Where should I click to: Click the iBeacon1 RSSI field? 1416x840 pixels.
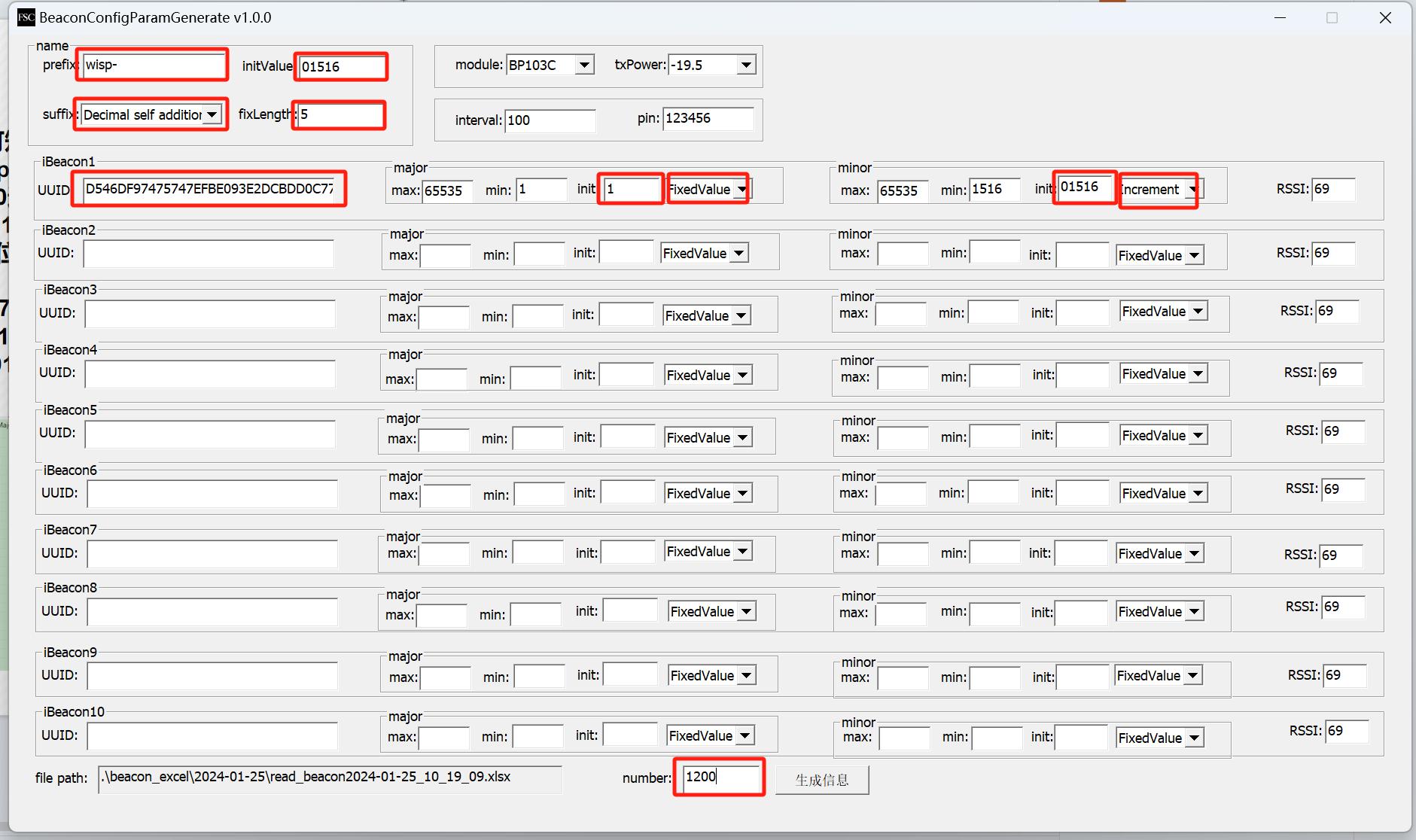(x=1333, y=190)
